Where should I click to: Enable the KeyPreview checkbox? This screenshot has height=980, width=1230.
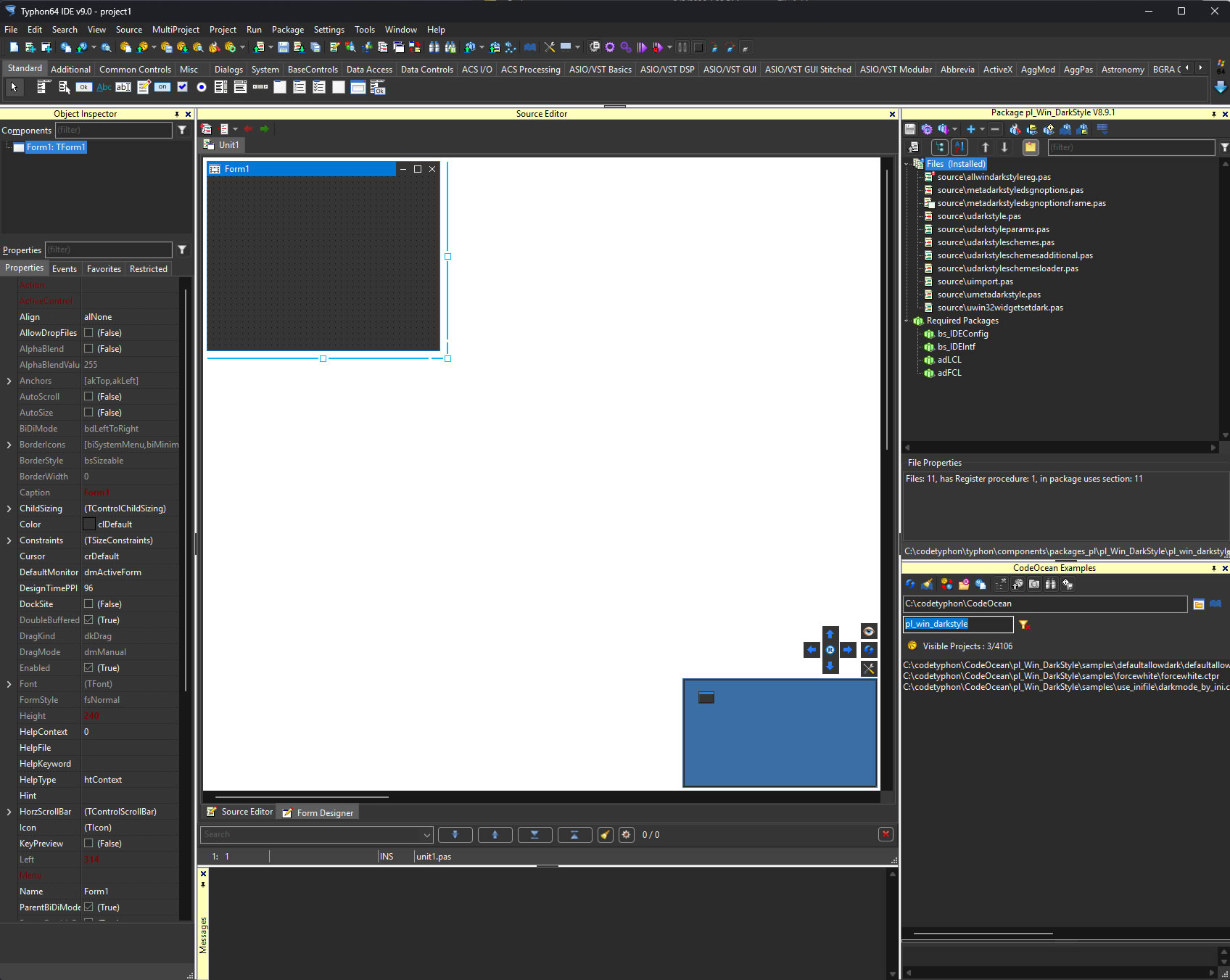[x=88, y=844]
